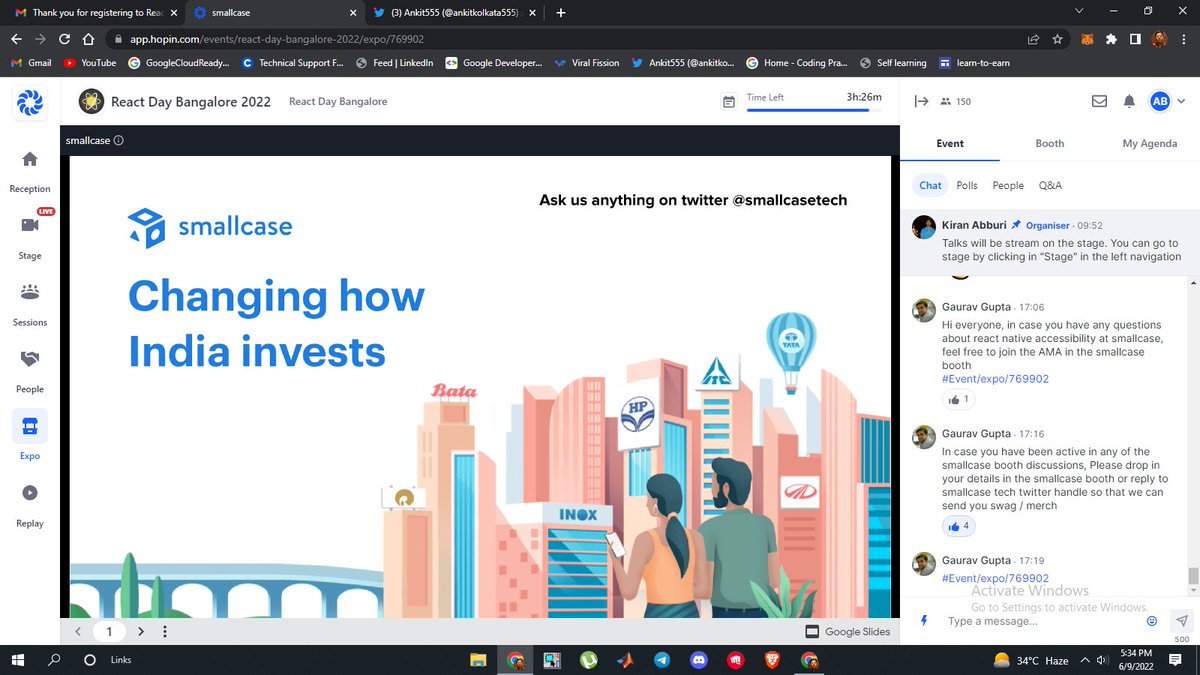1200x675 pixels.
Task: Click the calendar Time Left icon
Action: 729,102
